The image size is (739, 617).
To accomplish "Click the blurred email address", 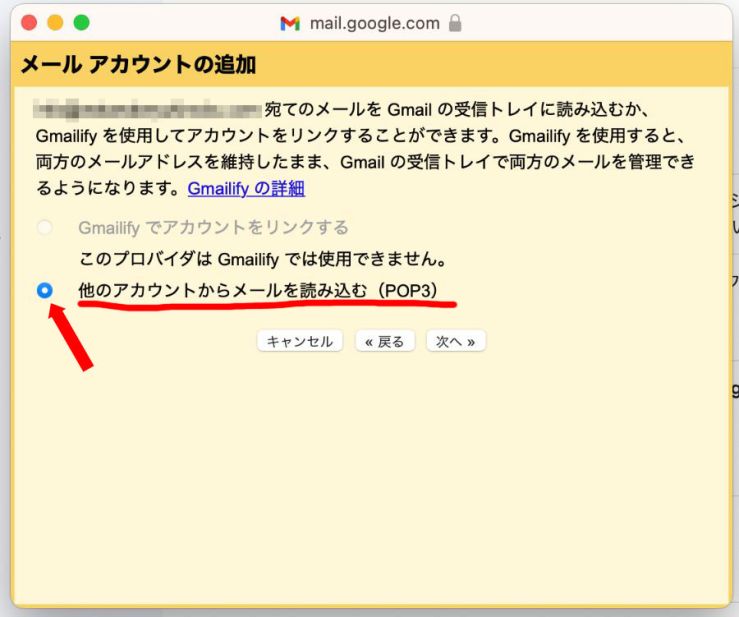I will 146,108.
